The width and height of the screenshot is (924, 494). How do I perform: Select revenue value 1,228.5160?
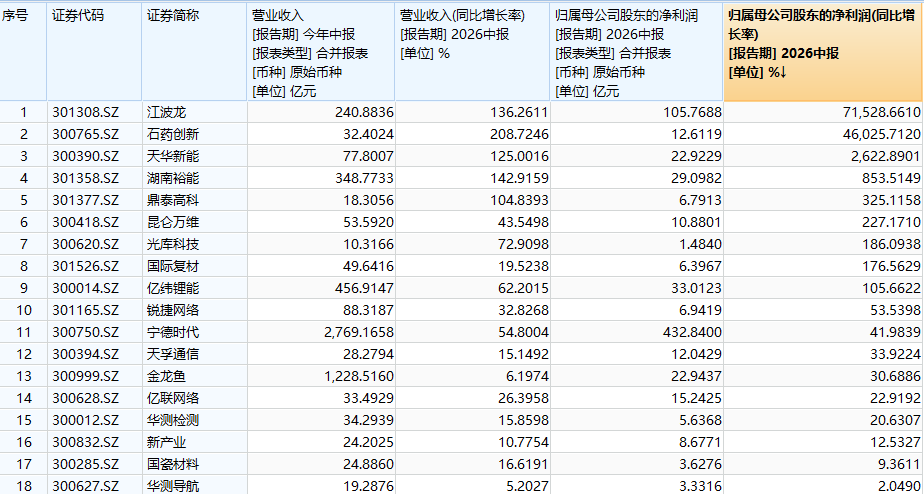coord(359,376)
